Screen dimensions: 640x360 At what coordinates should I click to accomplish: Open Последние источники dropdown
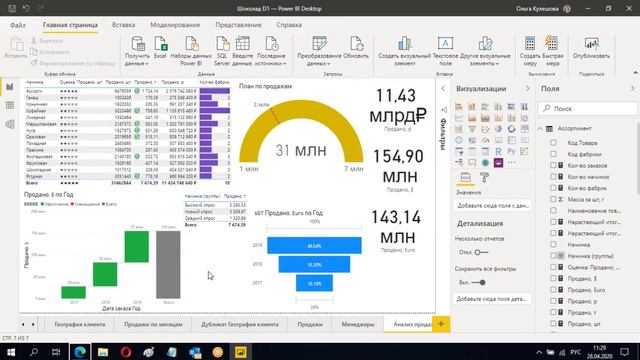click(x=271, y=51)
